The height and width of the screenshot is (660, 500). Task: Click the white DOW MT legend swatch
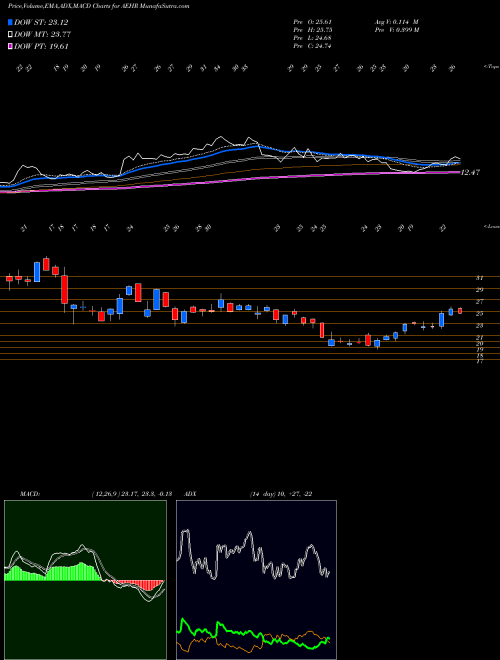pyautogui.click(x=10, y=34)
